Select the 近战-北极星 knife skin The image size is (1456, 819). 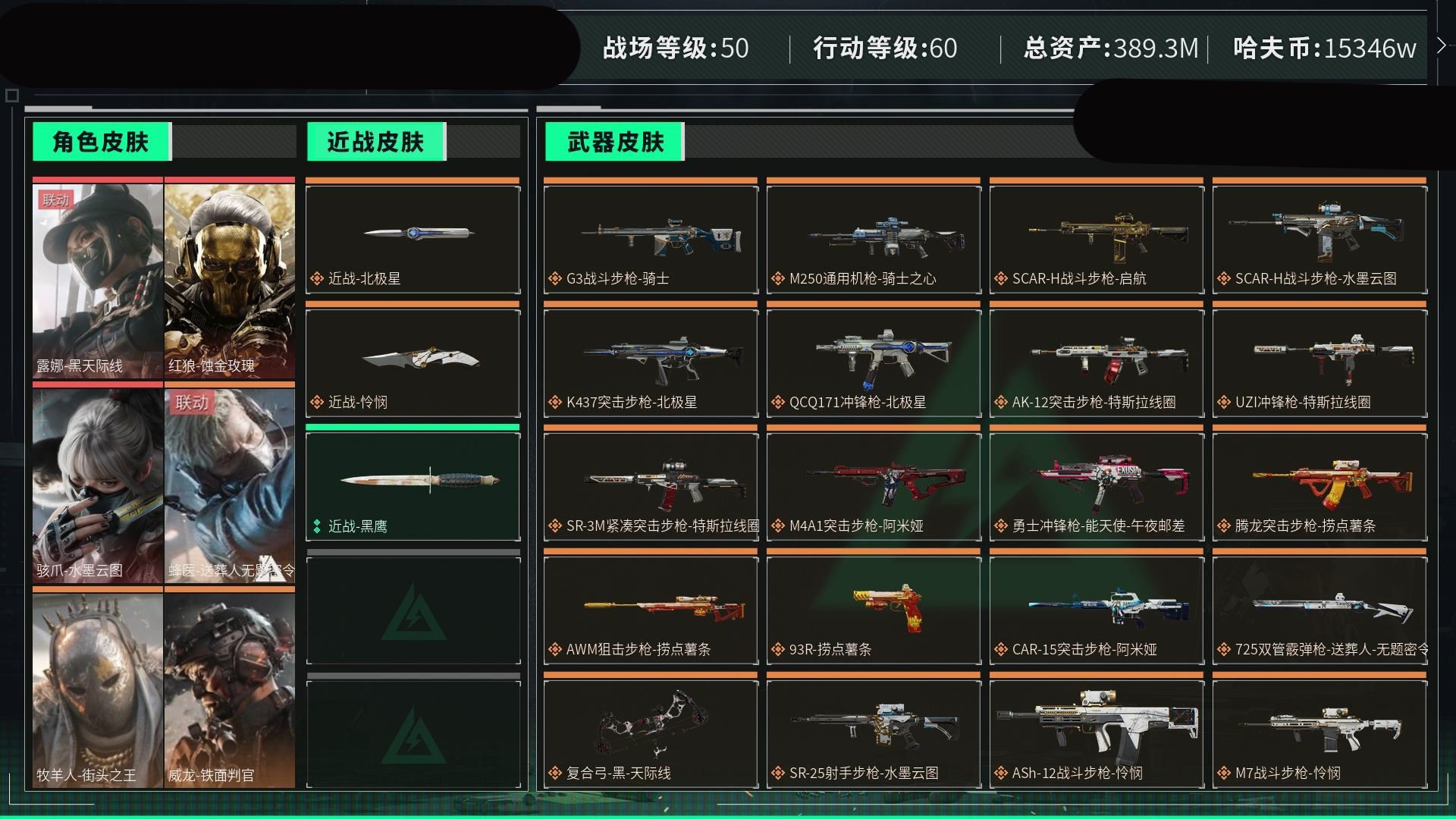pos(413,240)
